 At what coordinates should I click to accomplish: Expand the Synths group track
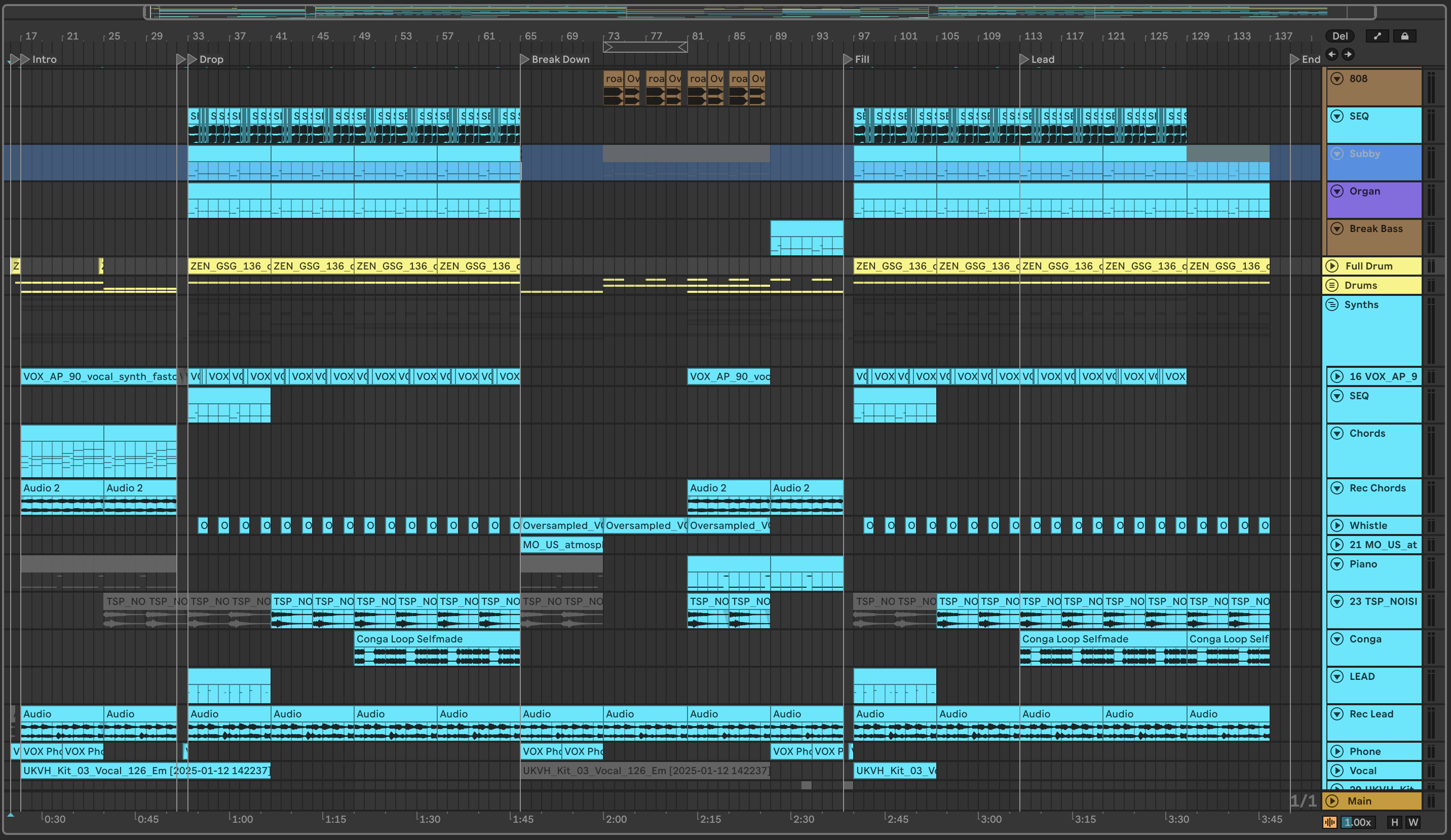tap(1332, 304)
